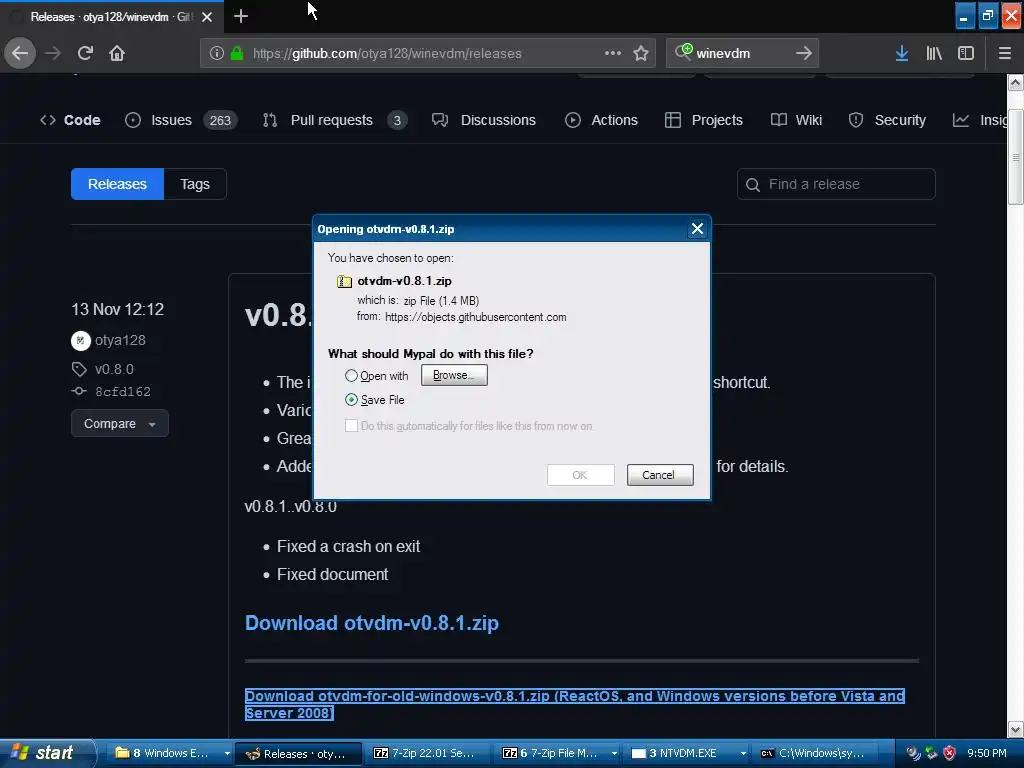
Task: Toggle the sidebar view icon
Action: (966, 53)
